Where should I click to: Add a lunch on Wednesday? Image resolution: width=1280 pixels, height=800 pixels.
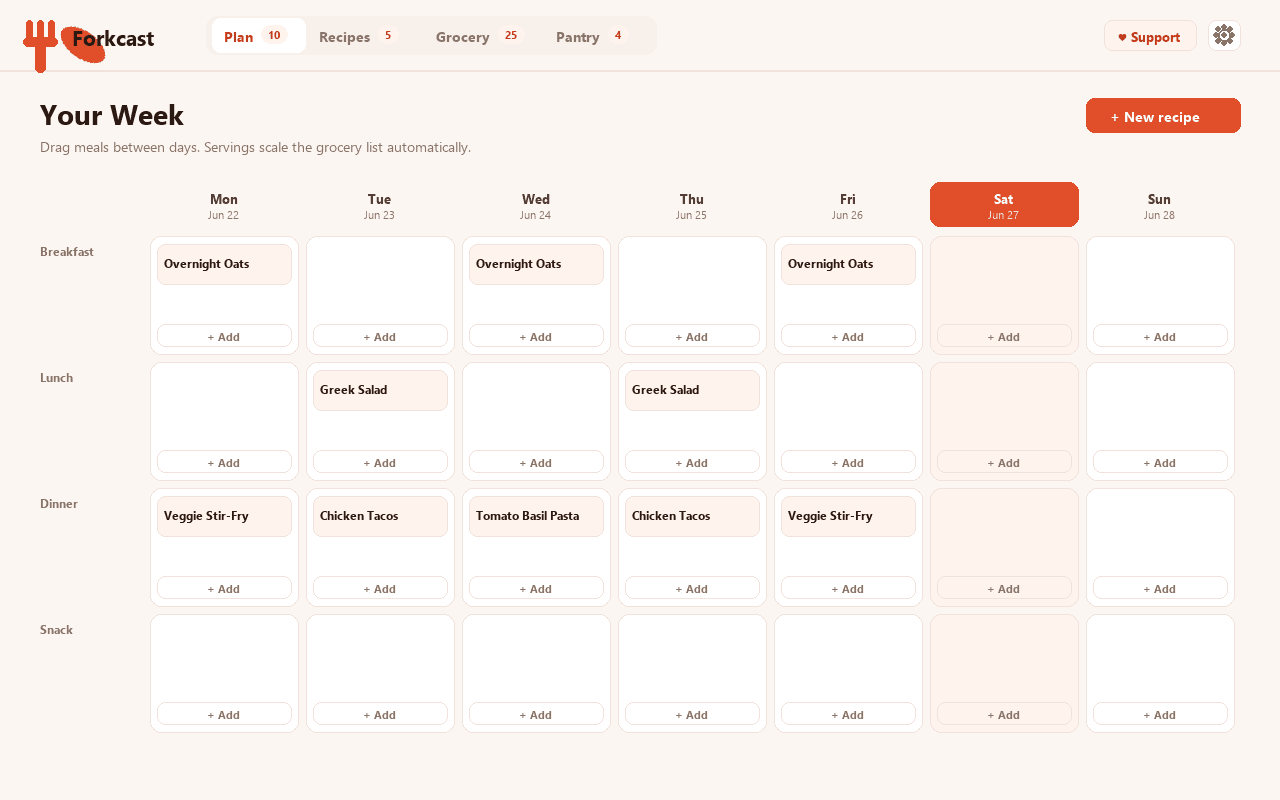coord(536,462)
